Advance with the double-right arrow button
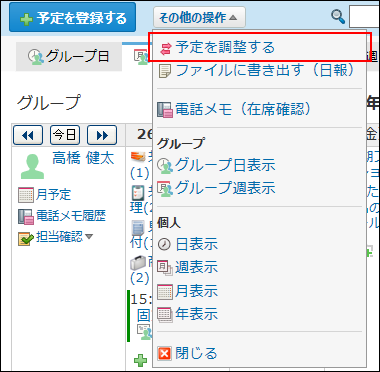 (102, 135)
